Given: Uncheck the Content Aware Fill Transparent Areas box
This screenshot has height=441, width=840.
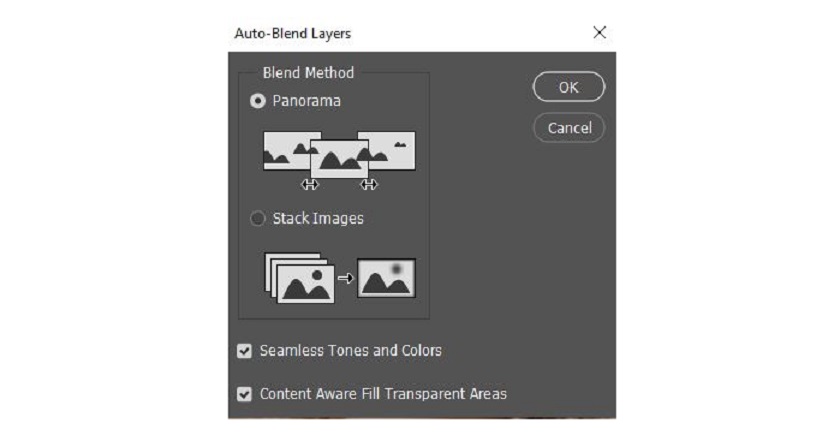Looking at the screenshot, I should click(x=244, y=394).
